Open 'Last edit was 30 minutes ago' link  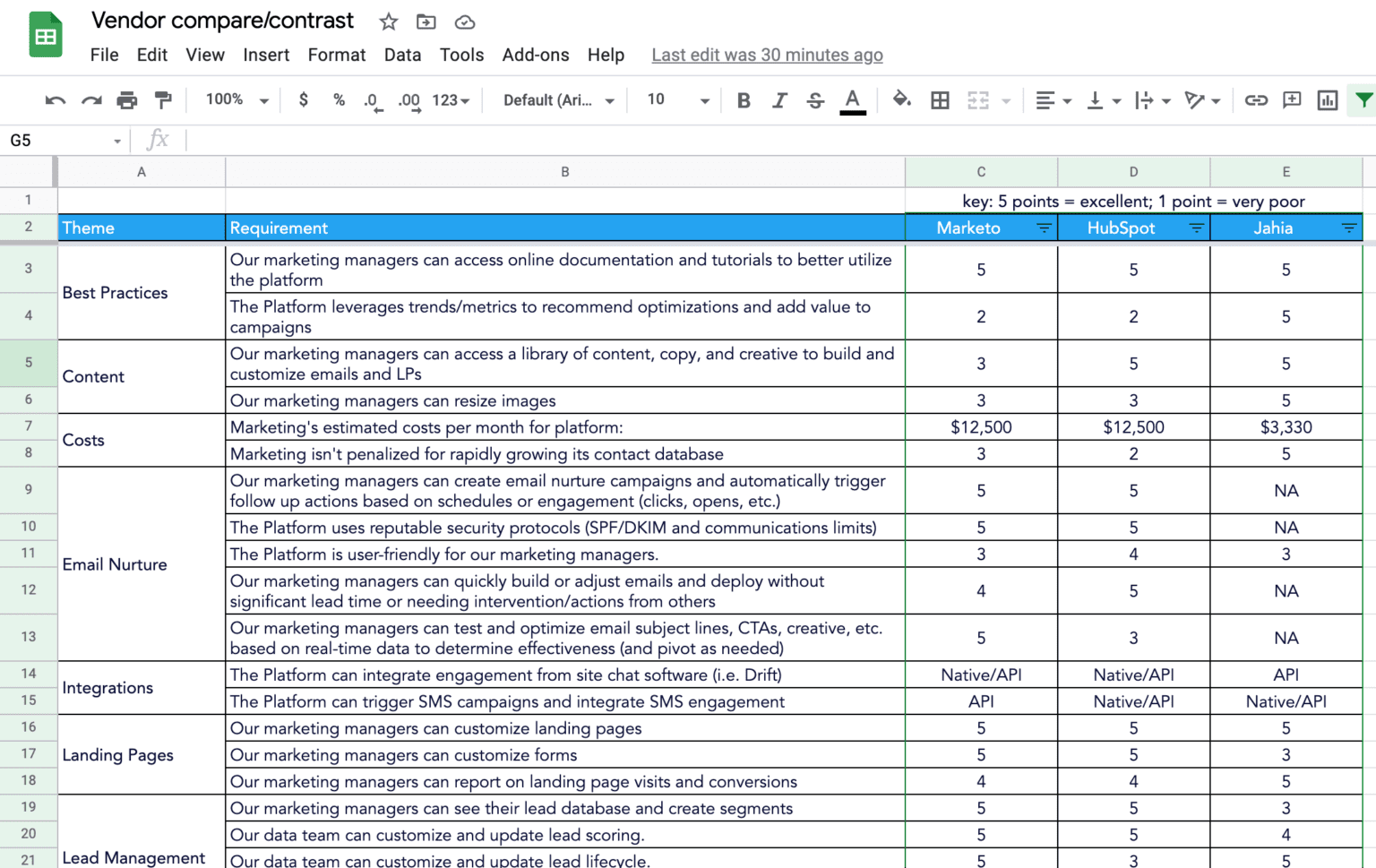767,56
